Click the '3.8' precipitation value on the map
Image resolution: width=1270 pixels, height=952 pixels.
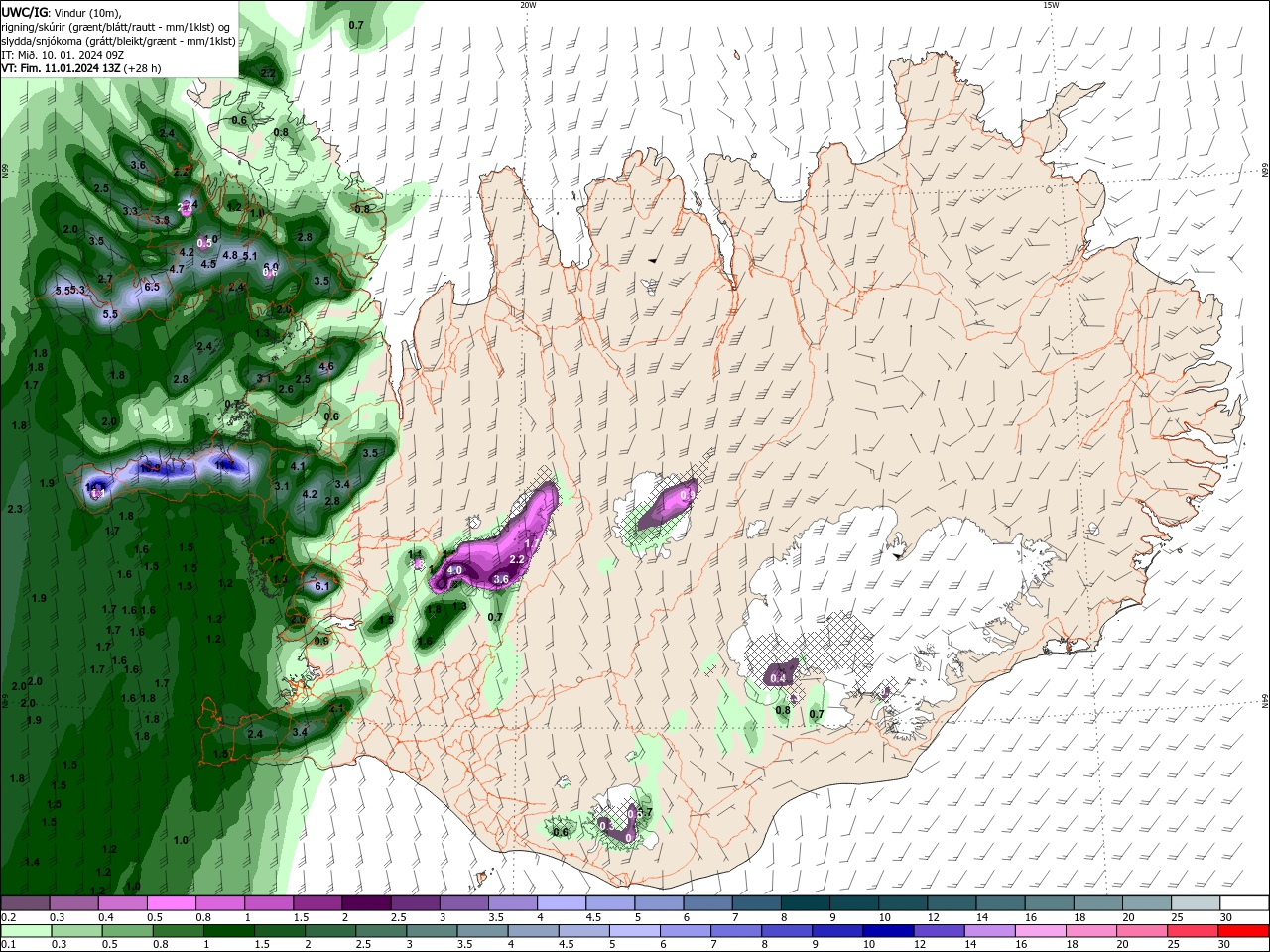click(163, 220)
